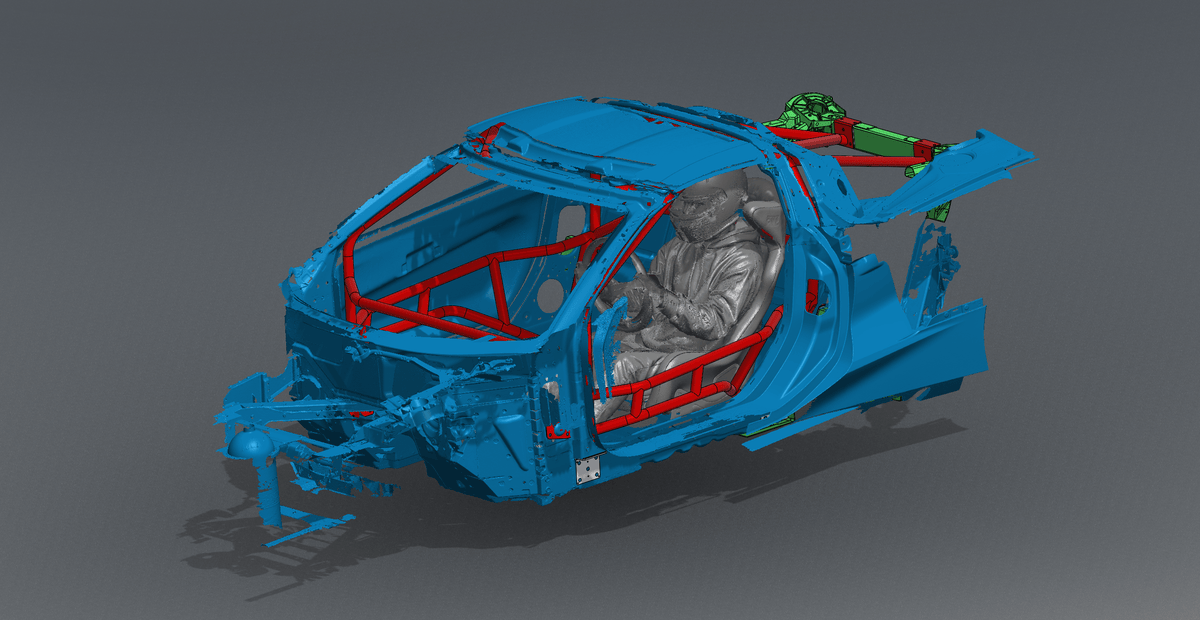Viewport: 1200px width, 620px height.
Task: Select the green rear suspension assembly
Action: point(853,135)
